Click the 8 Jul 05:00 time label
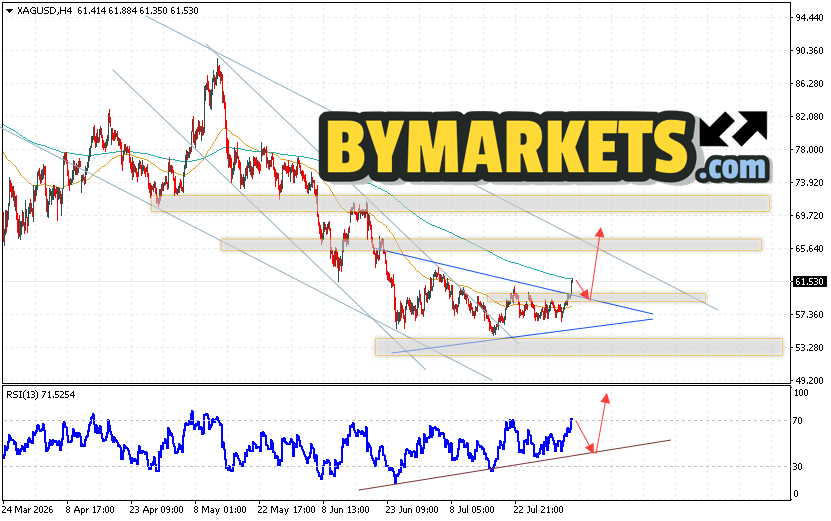The height and width of the screenshot is (521, 831). tap(473, 510)
